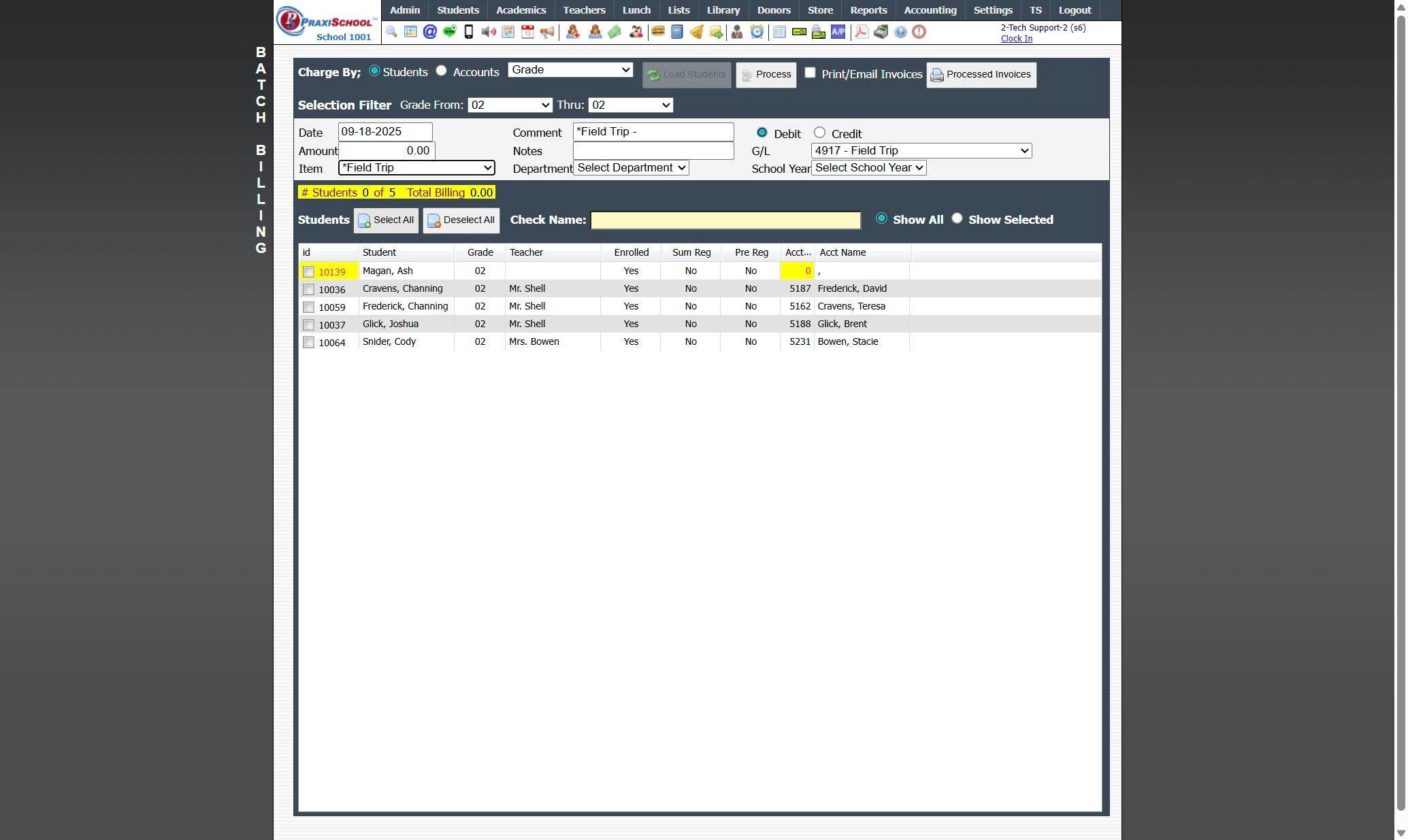Click the PDF document icon
Image resolution: width=1408 pixels, height=840 pixels.
coord(861,32)
